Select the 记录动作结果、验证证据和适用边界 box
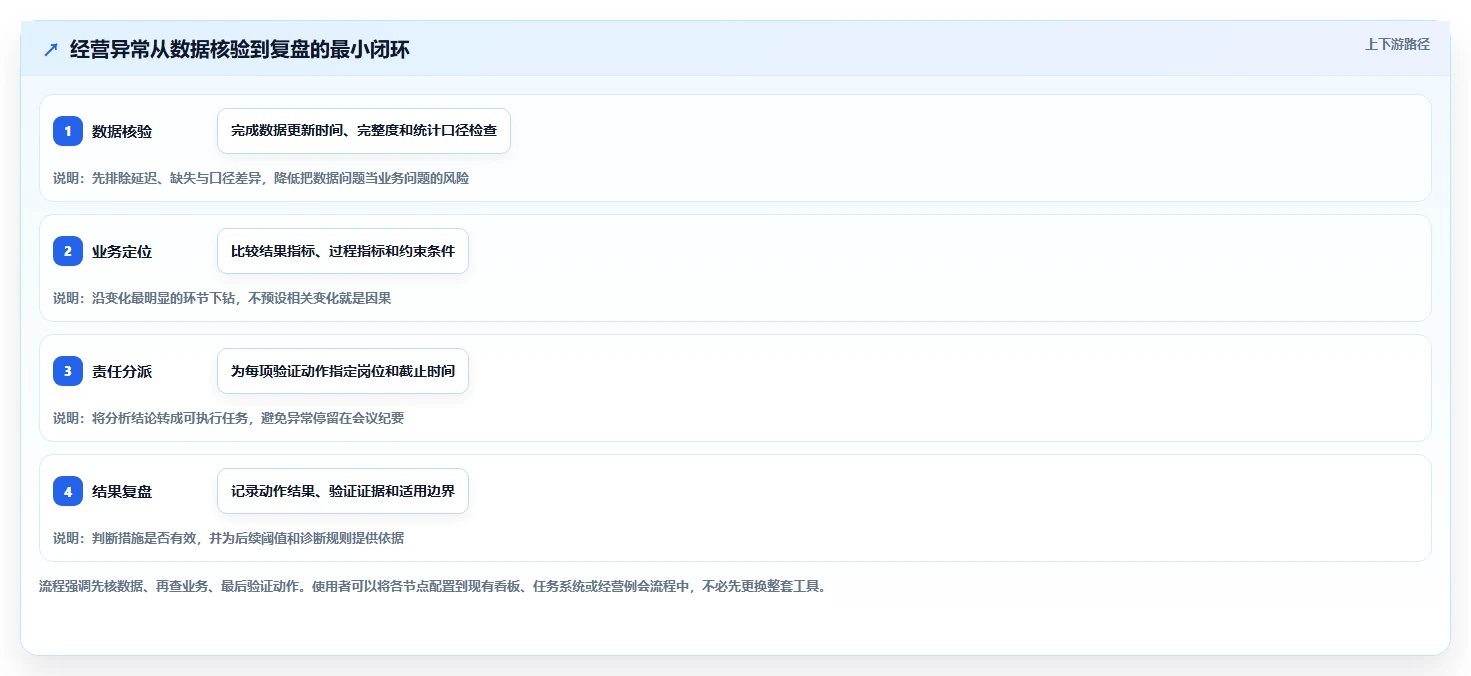Screen dimensions: 1471x676 click(x=343, y=491)
